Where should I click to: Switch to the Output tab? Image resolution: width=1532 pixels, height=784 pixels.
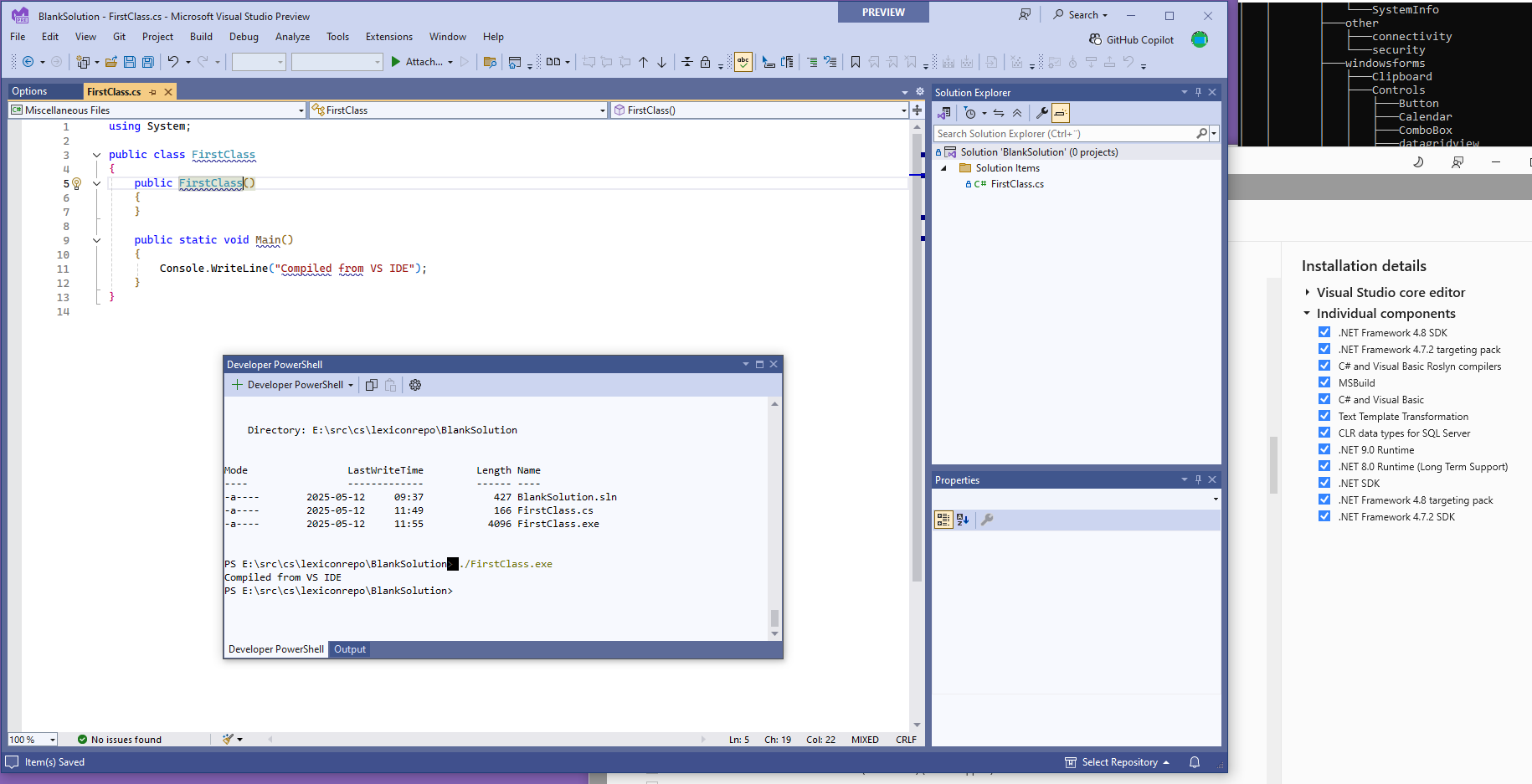point(349,649)
